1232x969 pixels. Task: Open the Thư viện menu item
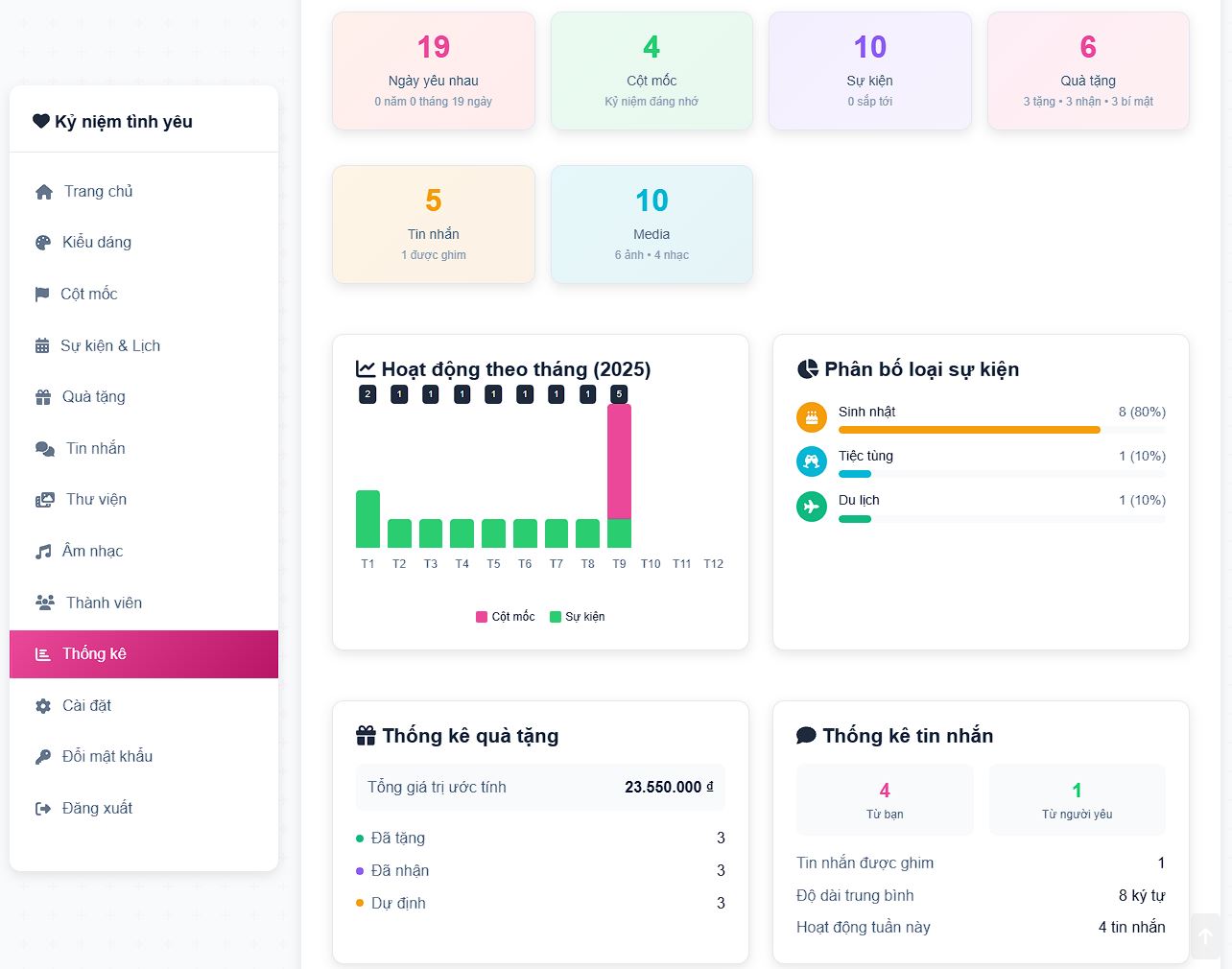click(96, 500)
